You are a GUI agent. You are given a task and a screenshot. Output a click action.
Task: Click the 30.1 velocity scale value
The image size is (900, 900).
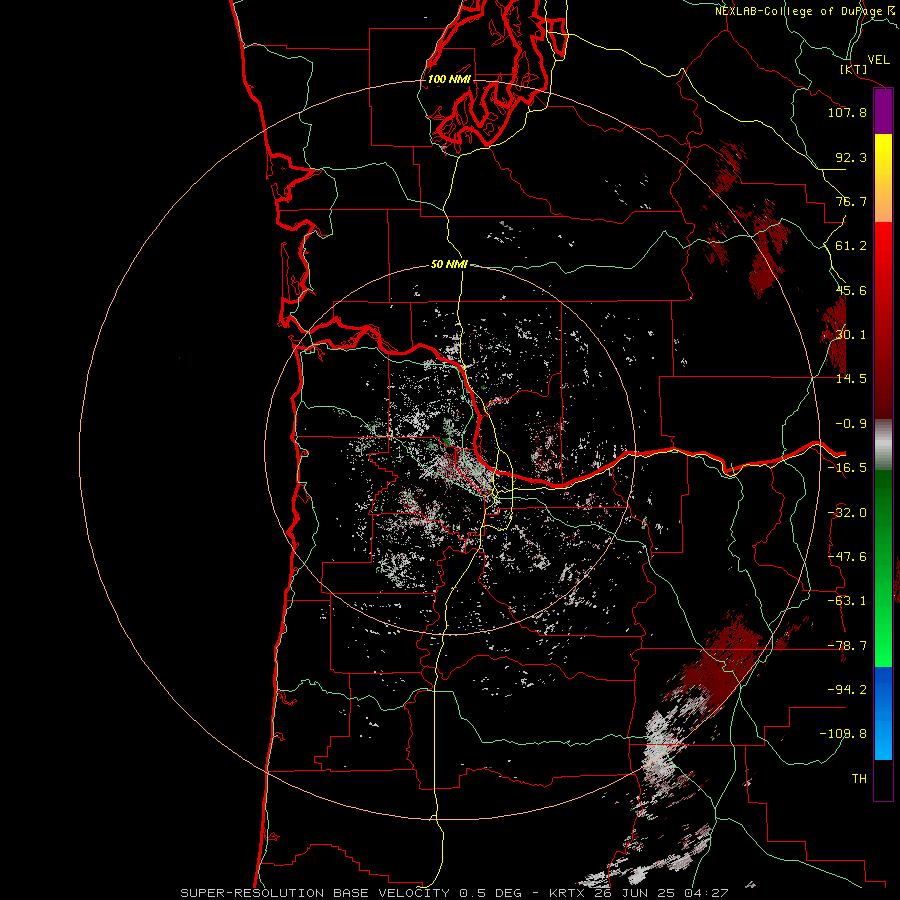851,335
